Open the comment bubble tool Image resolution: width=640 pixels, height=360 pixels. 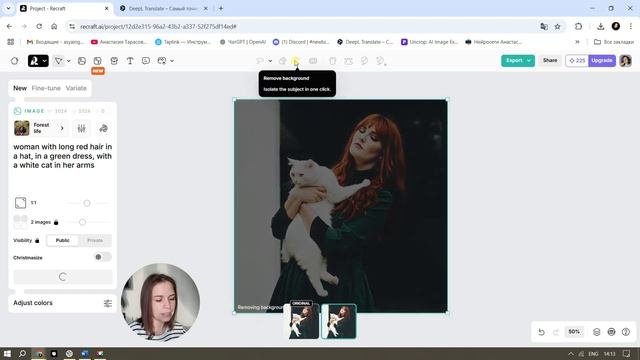146,61
